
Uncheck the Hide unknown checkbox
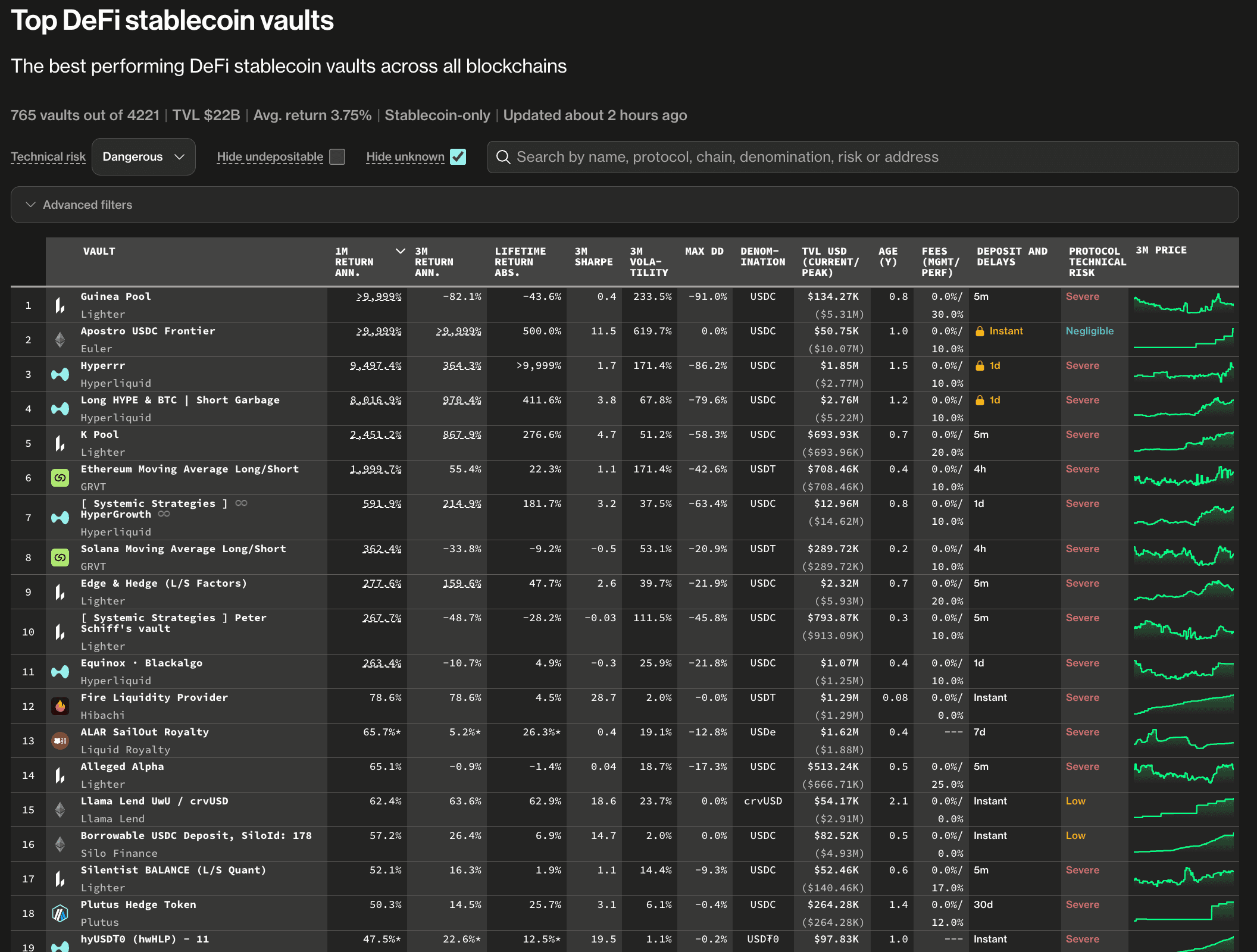pyautogui.click(x=458, y=156)
